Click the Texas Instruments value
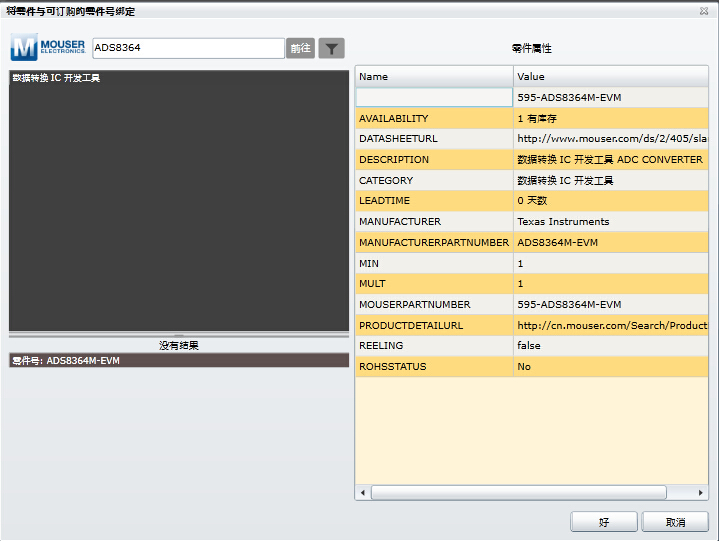The height and width of the screenshot is (541, 719). pos(611,221)
